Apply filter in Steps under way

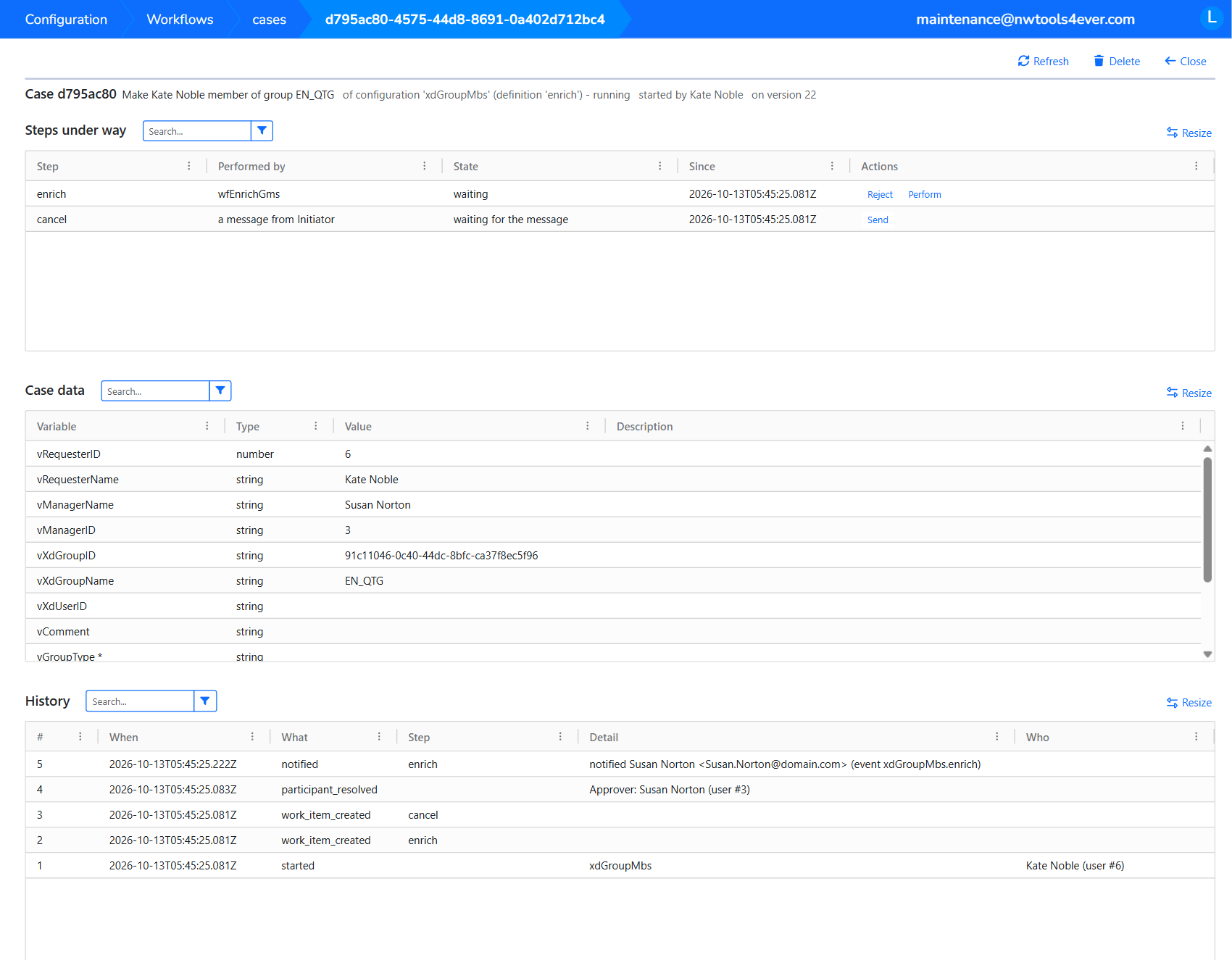262,130
